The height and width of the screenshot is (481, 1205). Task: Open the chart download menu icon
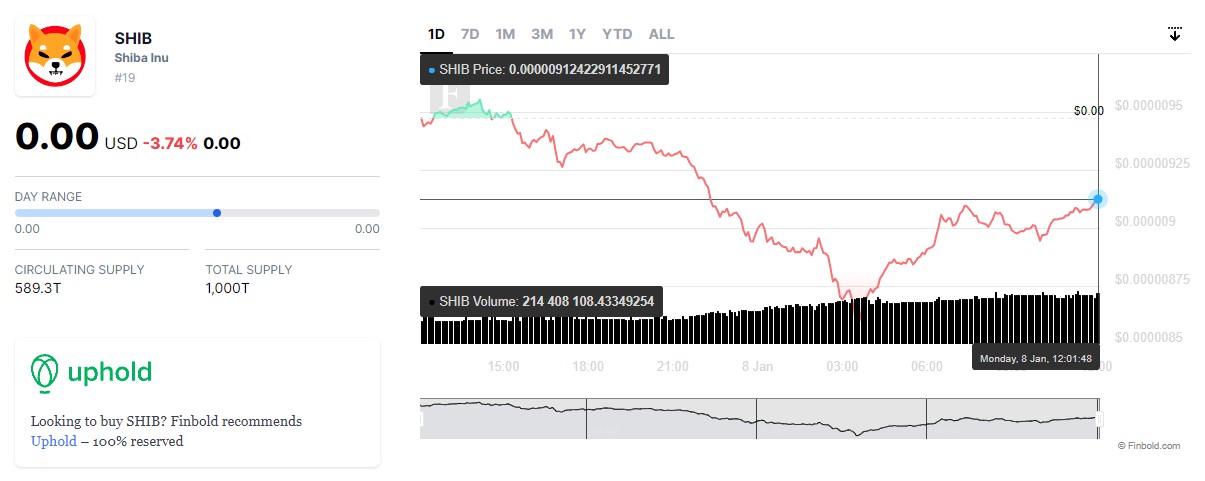coord(1175,34)
